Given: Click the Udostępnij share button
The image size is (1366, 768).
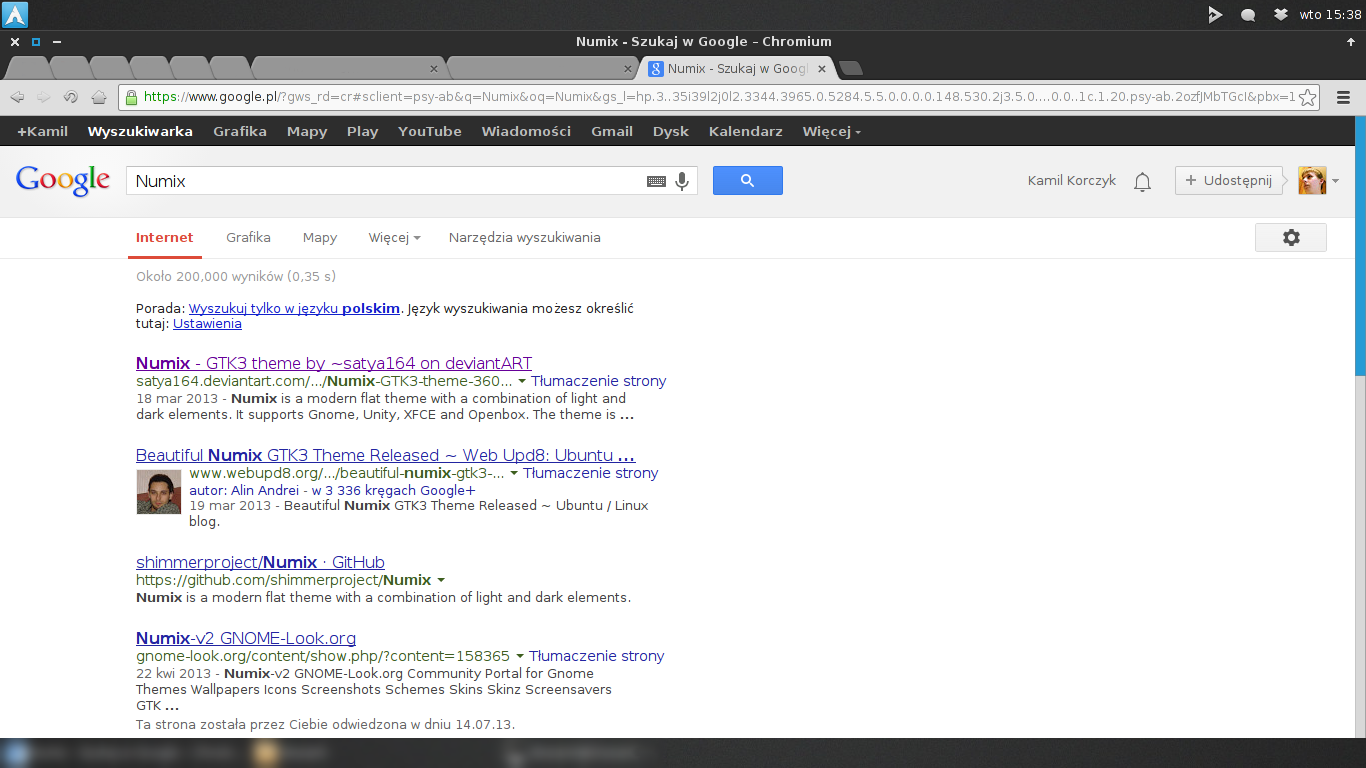Looking at the screenshot, I should click(1228, 180).
